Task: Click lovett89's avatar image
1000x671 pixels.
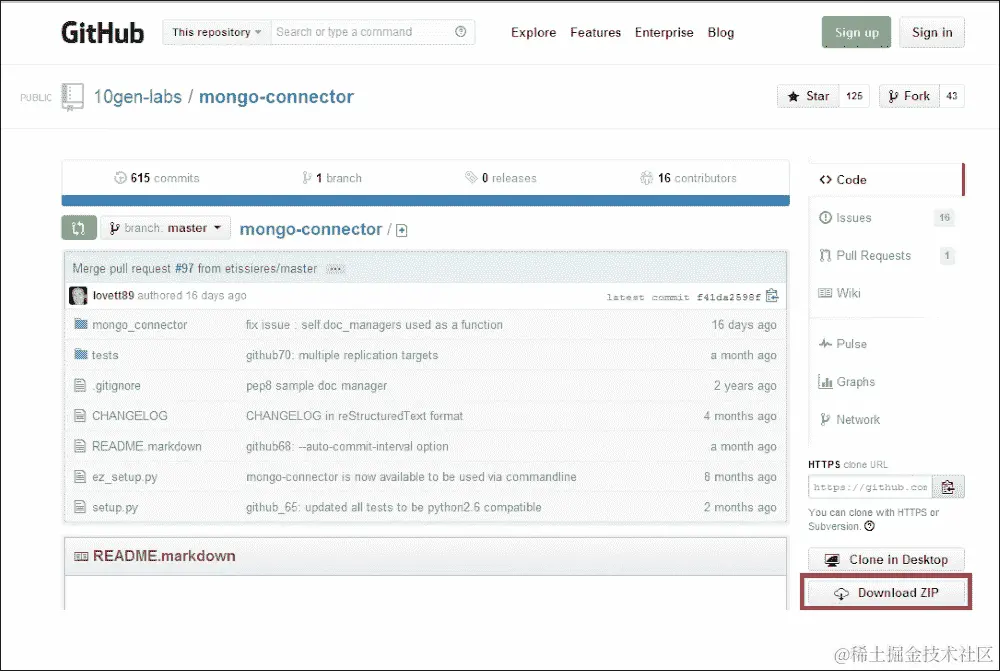Action: 78,295
